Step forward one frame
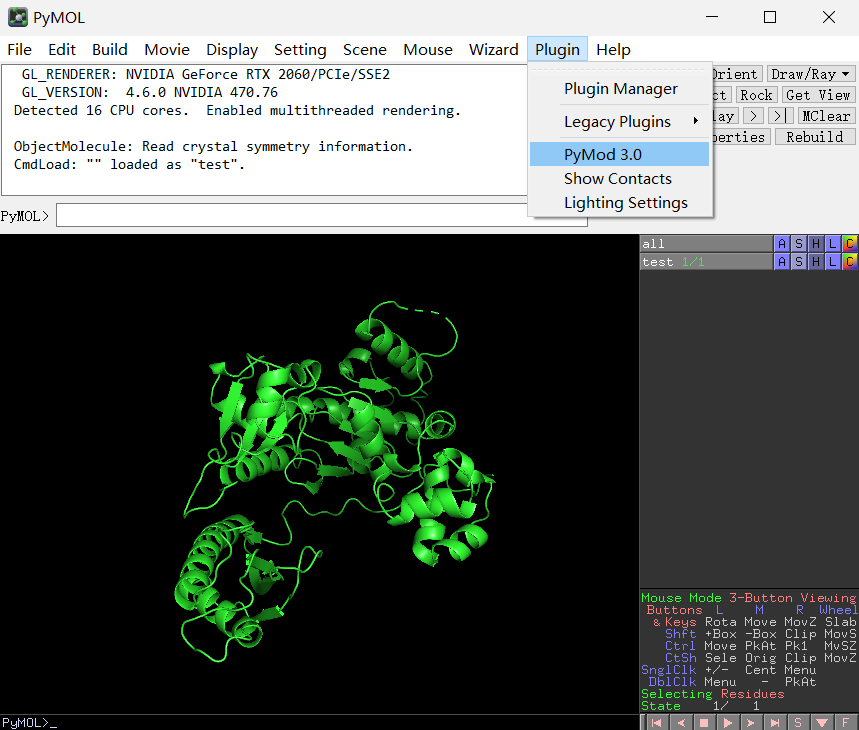This screenshot has width=859, height=730. pyautogui.click(x=751, y=723)
